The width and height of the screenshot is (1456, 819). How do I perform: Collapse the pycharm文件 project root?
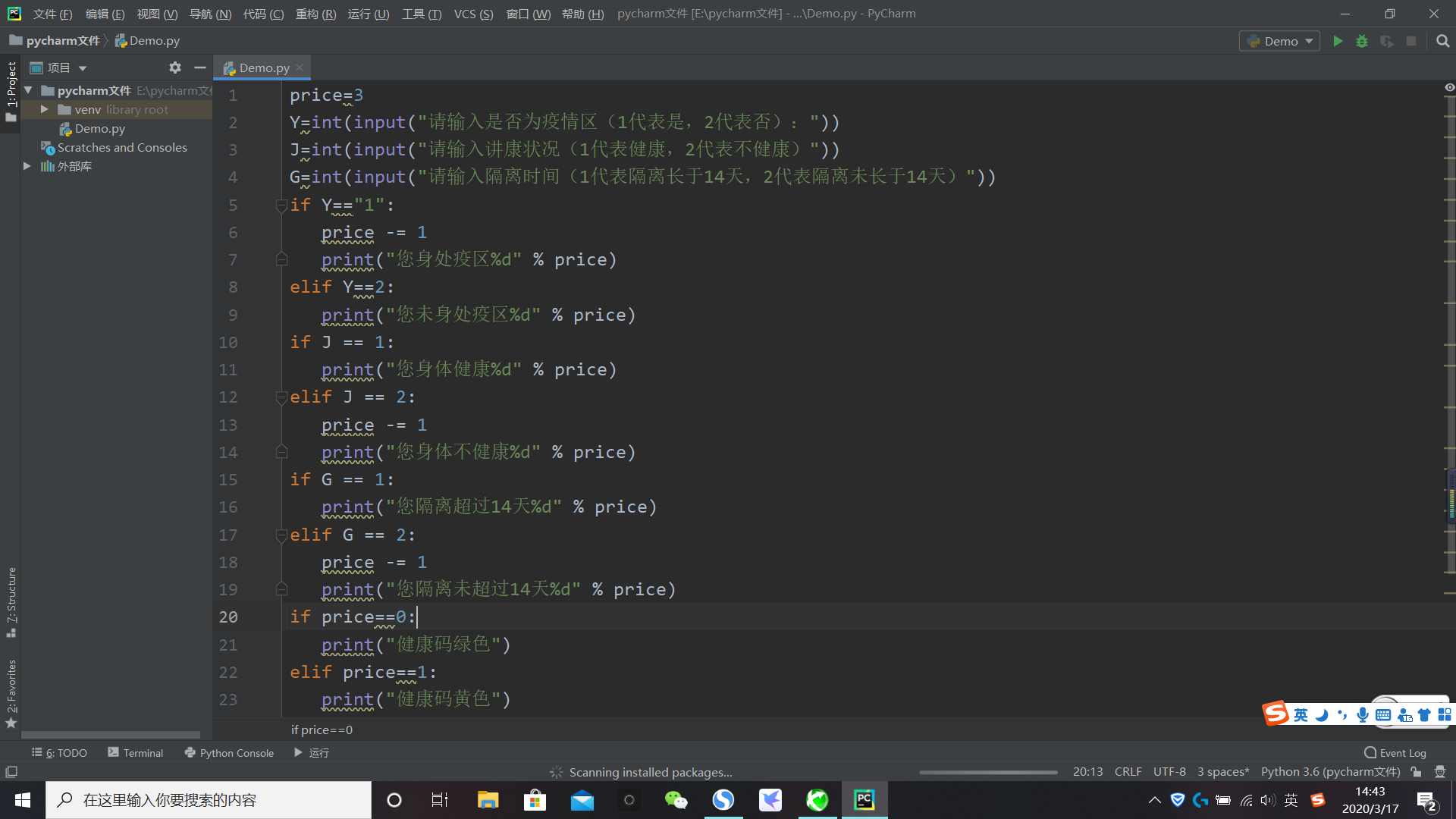[28, 90]
